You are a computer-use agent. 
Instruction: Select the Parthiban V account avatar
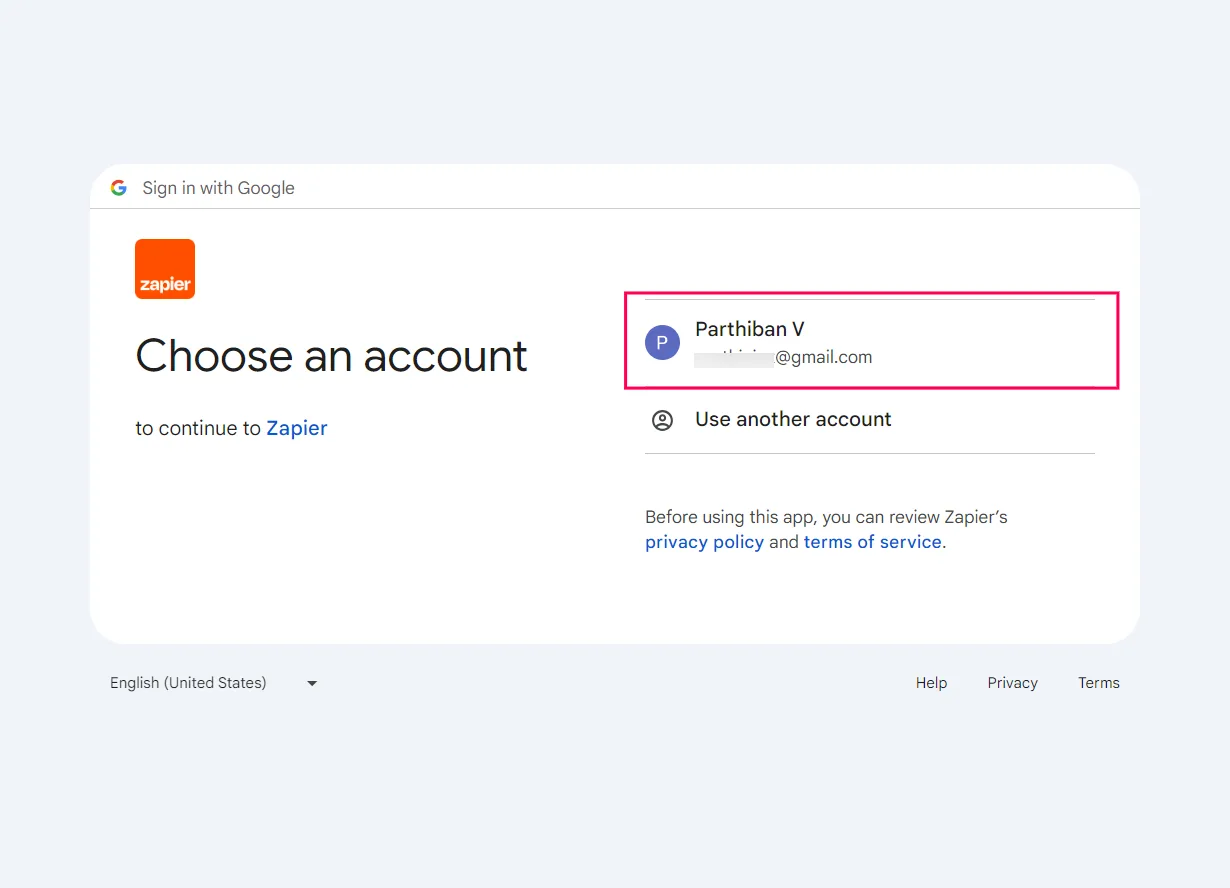pyautogui.click(x=662, y=342)
